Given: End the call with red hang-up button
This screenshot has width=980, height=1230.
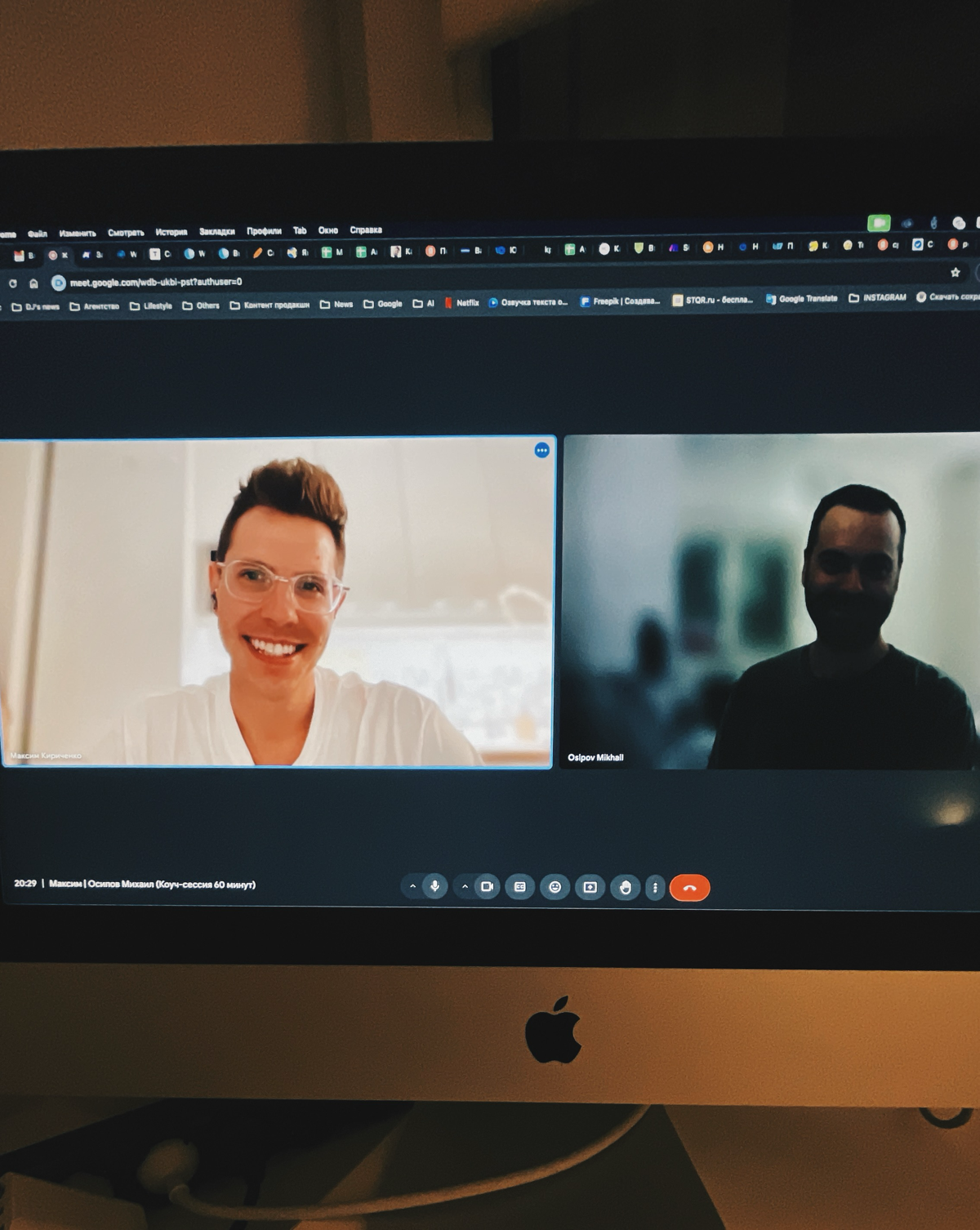Looking at the screenshot, I should 689,888.
